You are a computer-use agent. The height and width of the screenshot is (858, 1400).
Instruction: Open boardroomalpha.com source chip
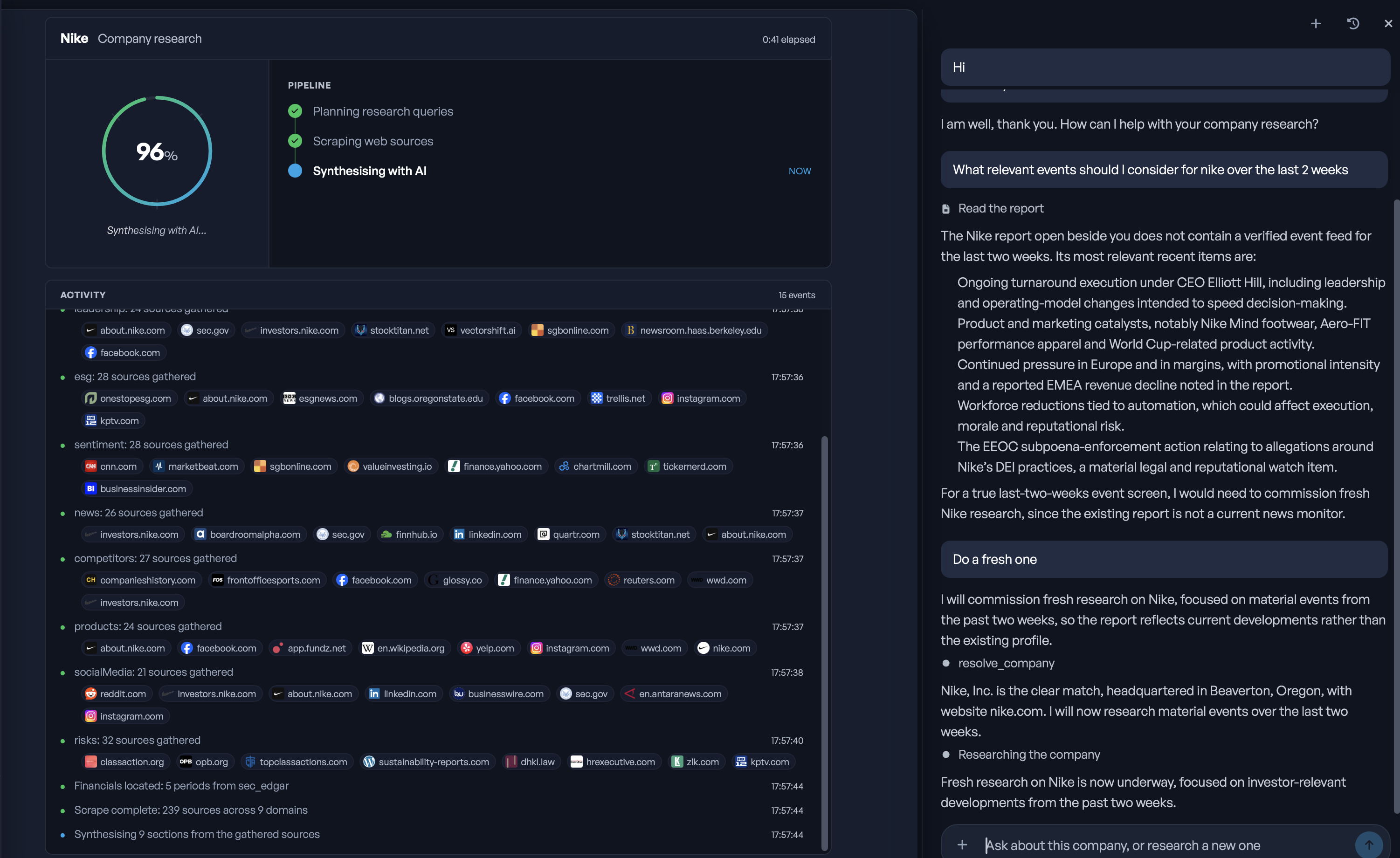point(248,535)
